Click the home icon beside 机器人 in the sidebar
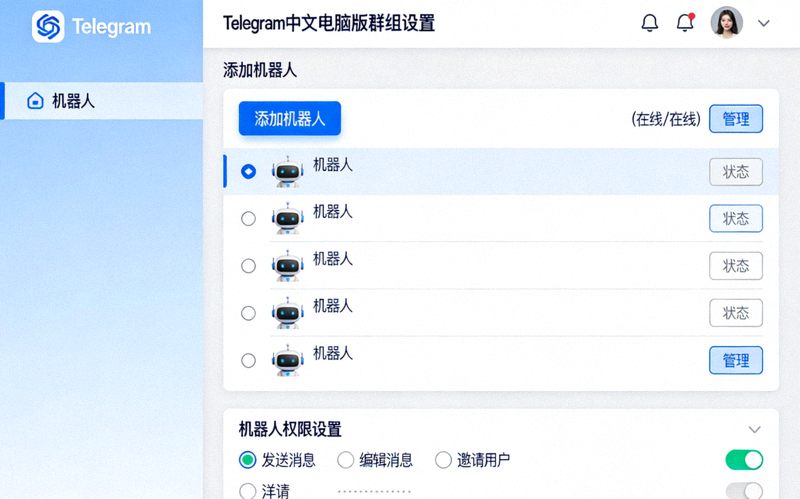The image size is (800, 499). (35, 101)
